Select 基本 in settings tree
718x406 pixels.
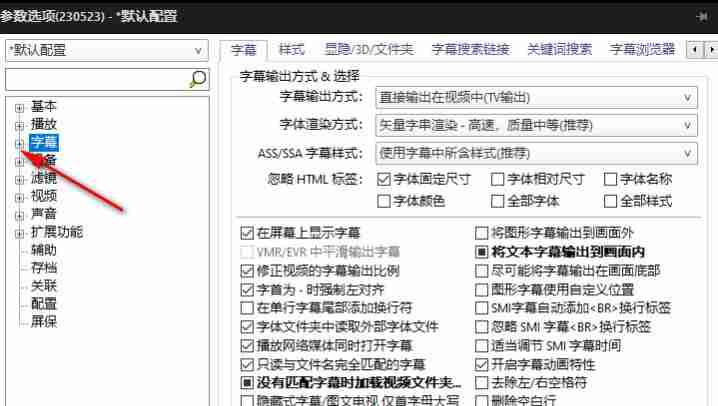click(44, 107)
